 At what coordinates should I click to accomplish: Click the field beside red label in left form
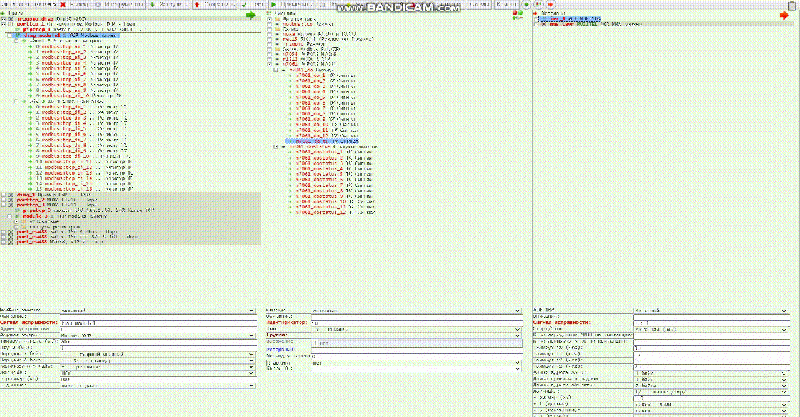[x=158, y=323]
